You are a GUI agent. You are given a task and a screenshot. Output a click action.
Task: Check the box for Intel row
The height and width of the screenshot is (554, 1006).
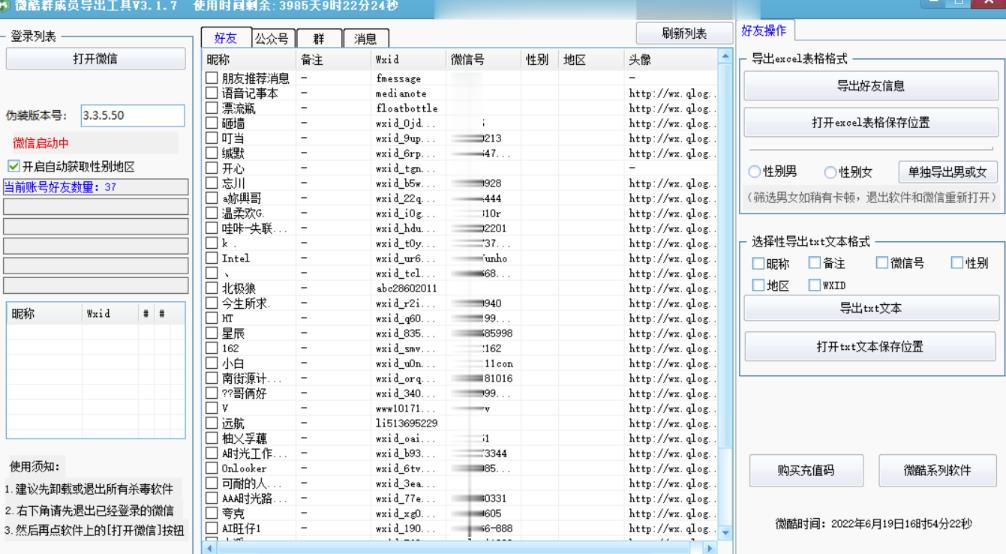pyautogui.click(x=212, y=258)
